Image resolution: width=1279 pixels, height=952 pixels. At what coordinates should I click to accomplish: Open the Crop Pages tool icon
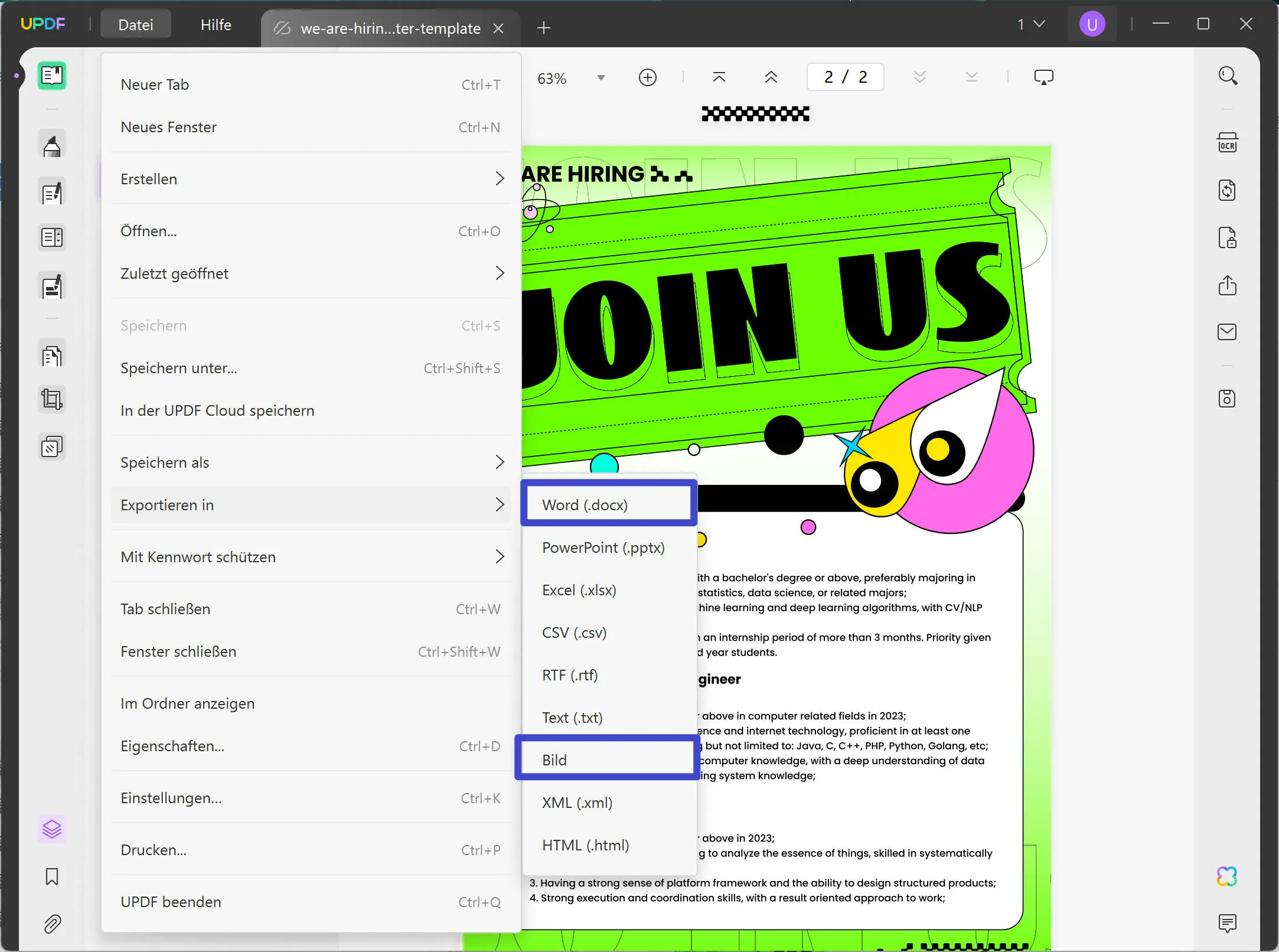pos(52,399)
